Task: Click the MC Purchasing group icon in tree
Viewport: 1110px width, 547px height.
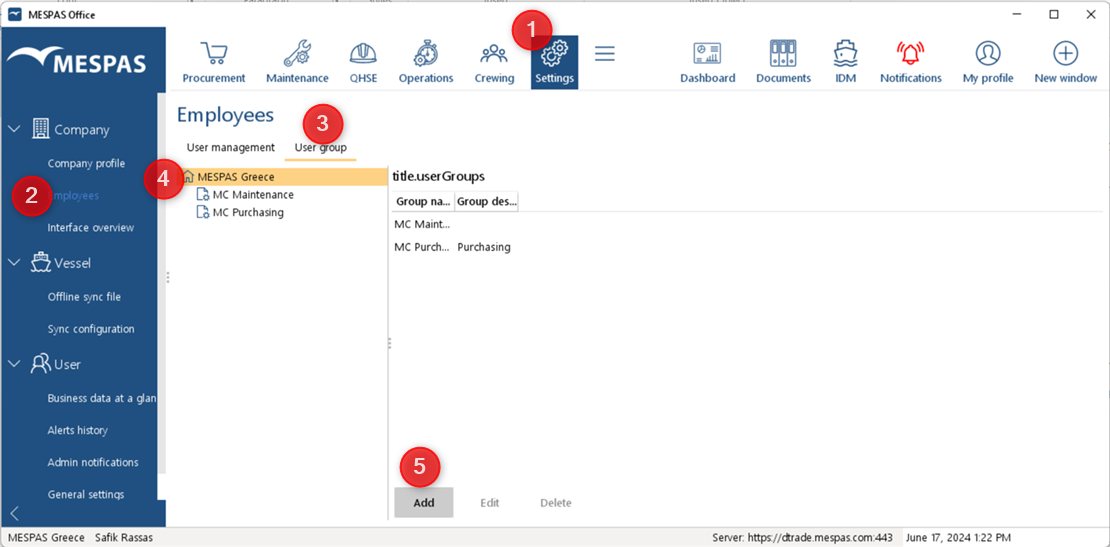Action: [x=202, y=212]
